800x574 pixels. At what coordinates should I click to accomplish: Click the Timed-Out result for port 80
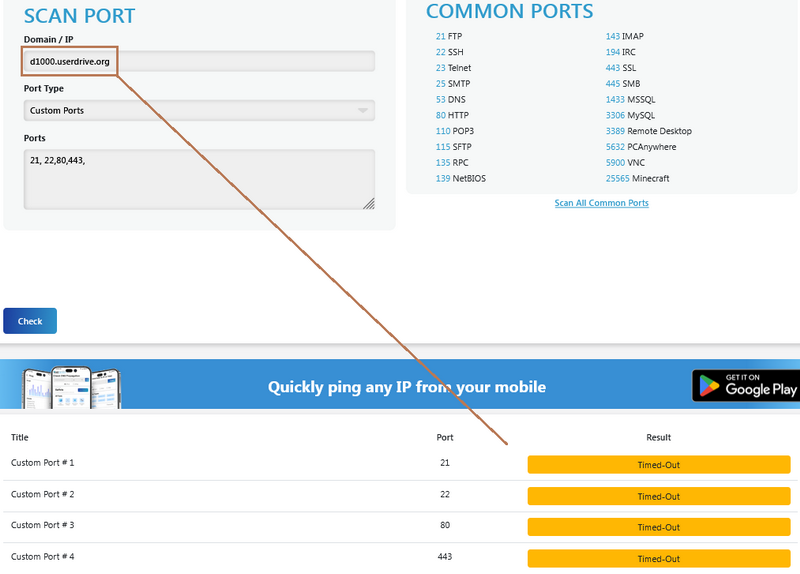[659, 527]
